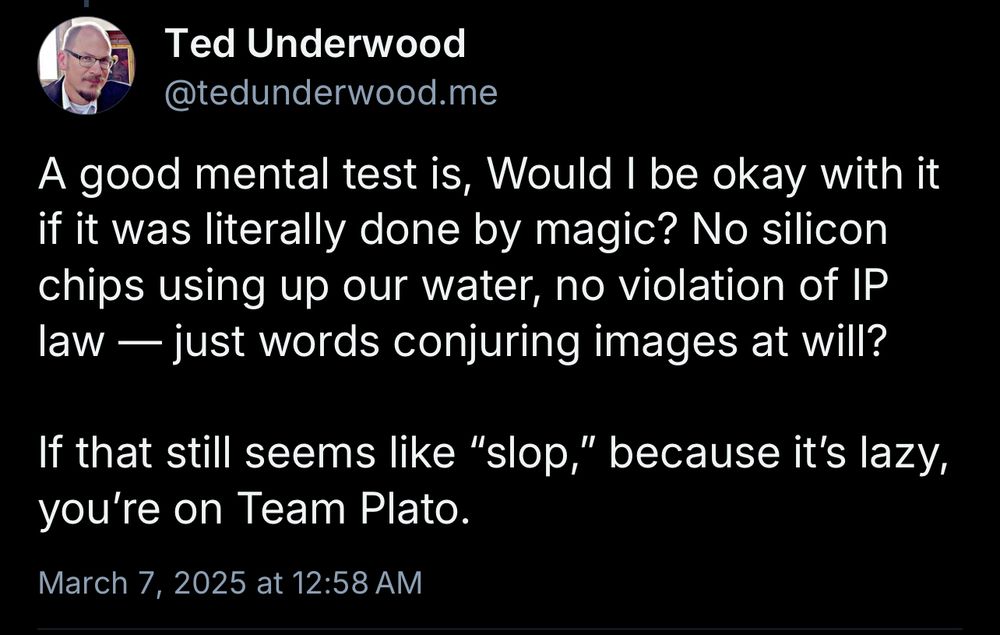Click the word "silicon" in the post
1000x635 pixels.
(x=828, y=232)
